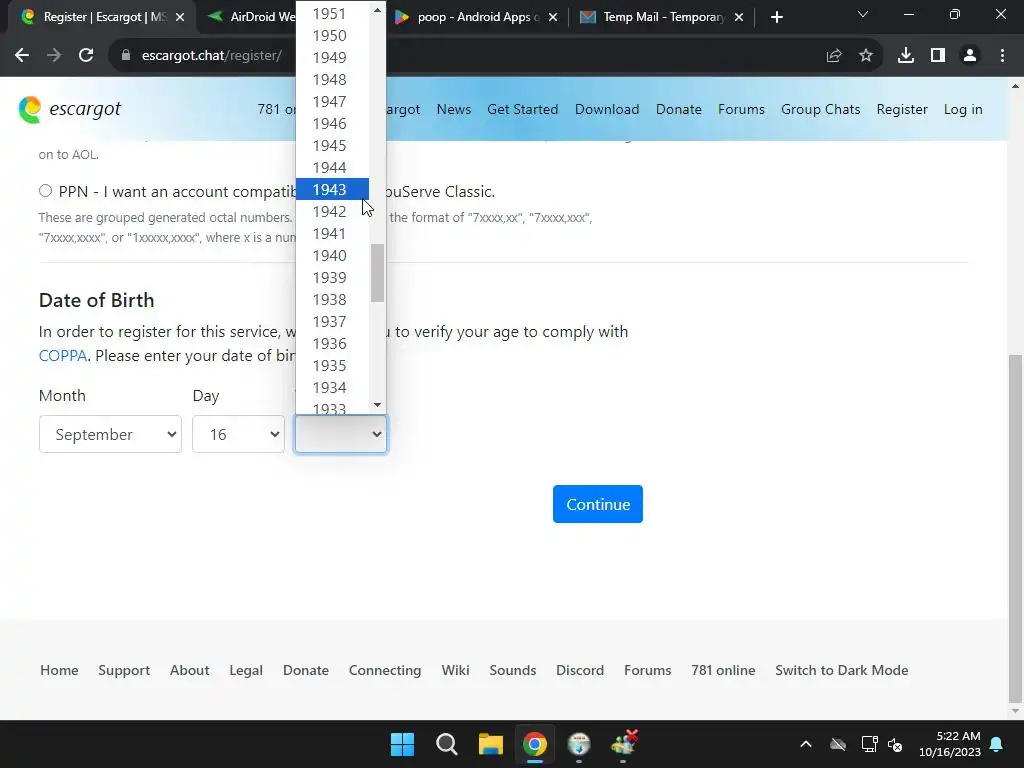Image resolution: width=1024 pixels, height=768 pixels.
Task: Click the blue Continue button
Action: (598, 504)
